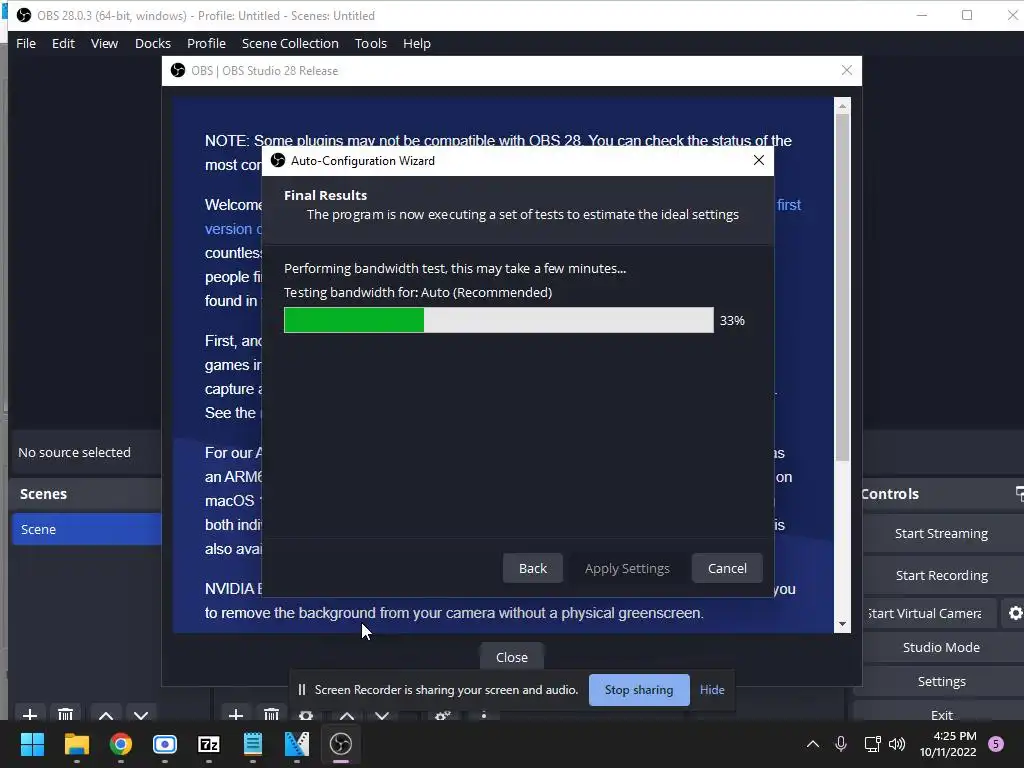Open virtual camera settings gear icon
The height and width of the screenshot is (768, 1024).
click(x=1014, y=613)
